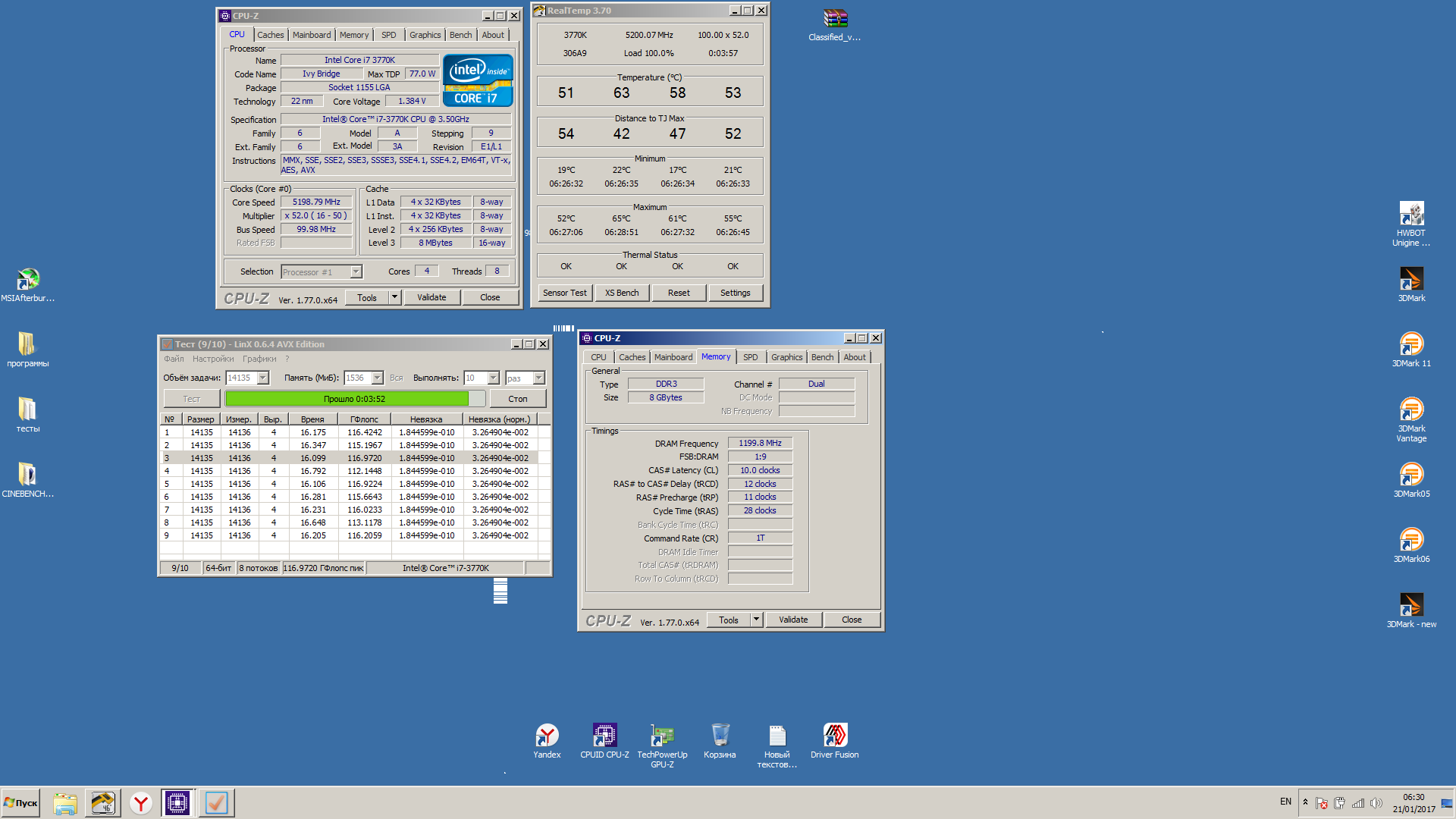Image resolution: width=1456 pixels, height=819 pixels.
Task: Switch to the LinX taskbar icon
Action: tap(216, 803)
